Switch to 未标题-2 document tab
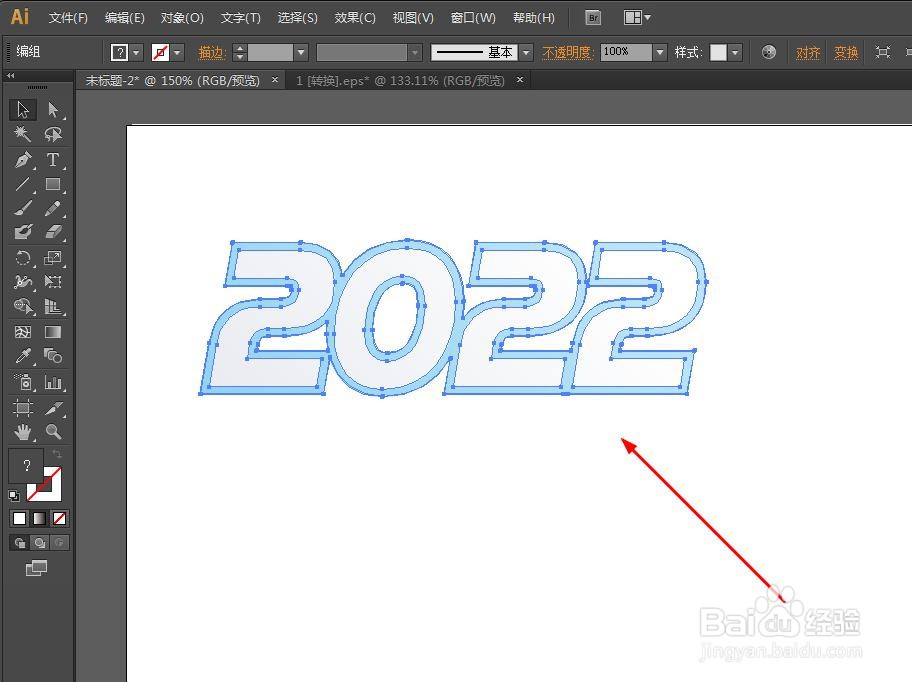 pyautogui.click(x=173, y=81)
